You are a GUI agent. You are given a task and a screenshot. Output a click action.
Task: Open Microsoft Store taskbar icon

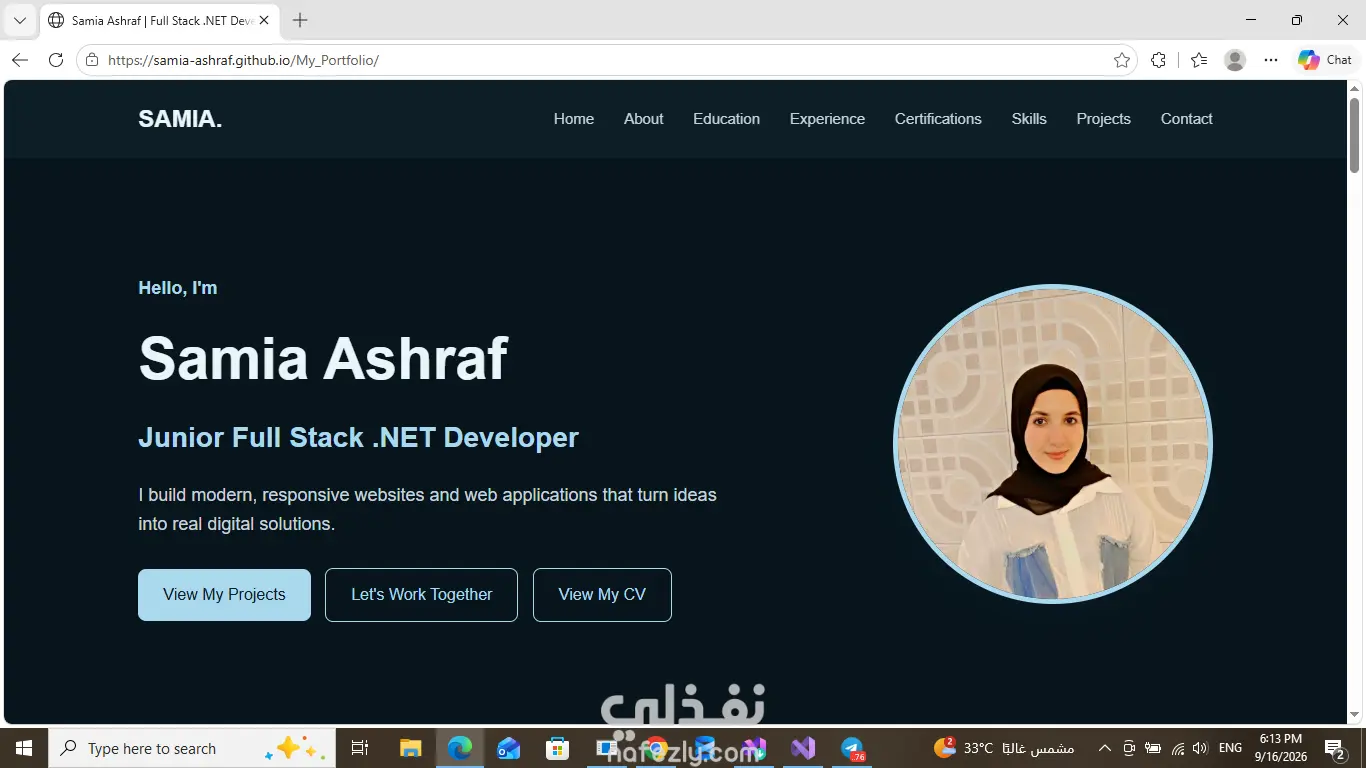(x=557, y=748)
